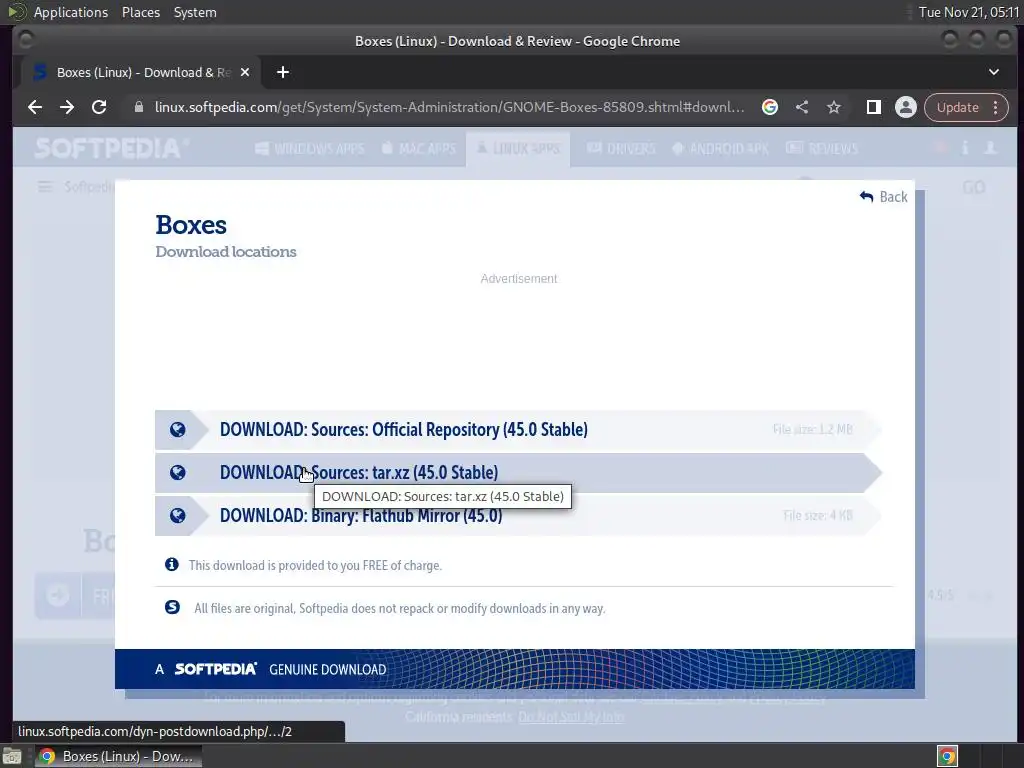Click the Advertisement label

tap(519, 279)
